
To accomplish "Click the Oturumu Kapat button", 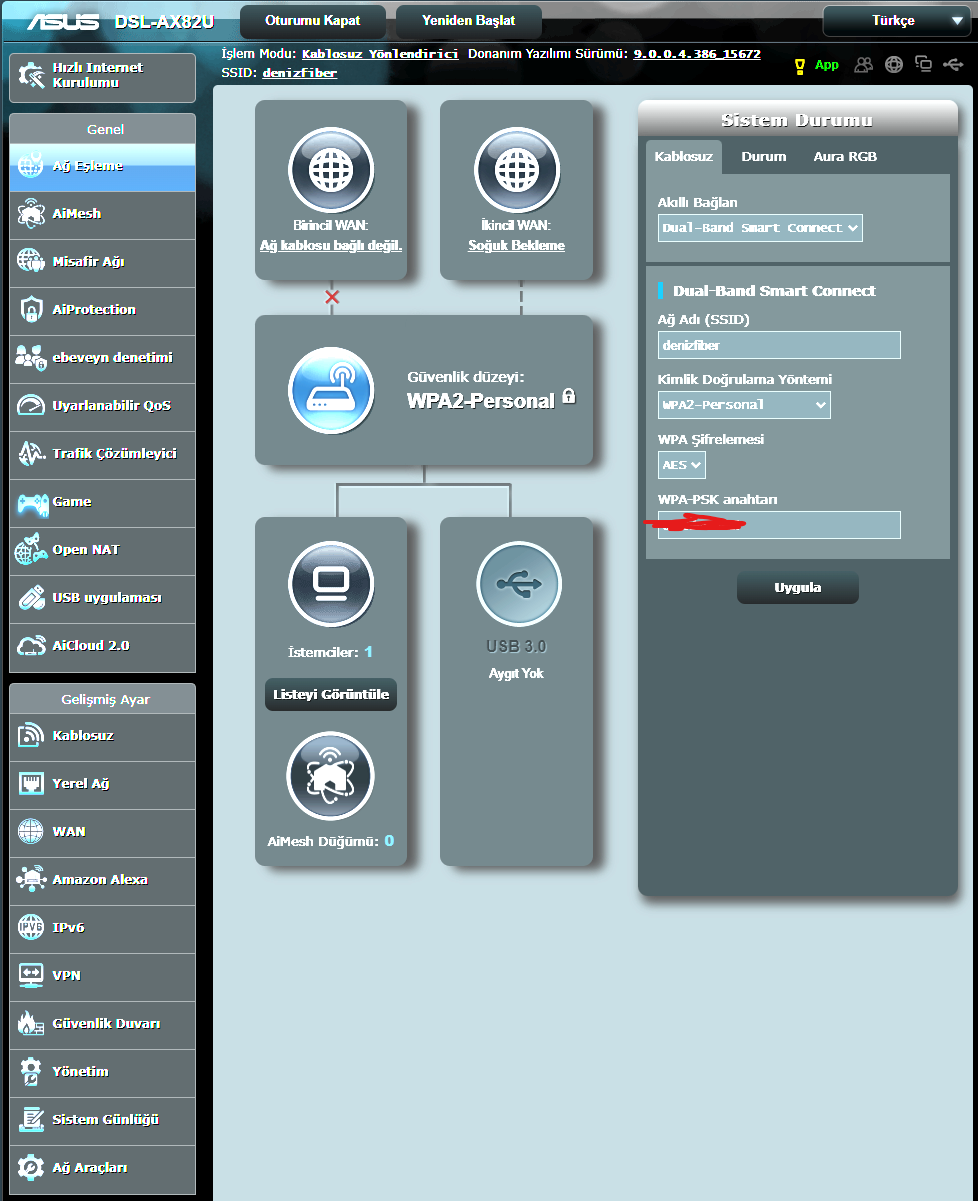I will [313, 21].
